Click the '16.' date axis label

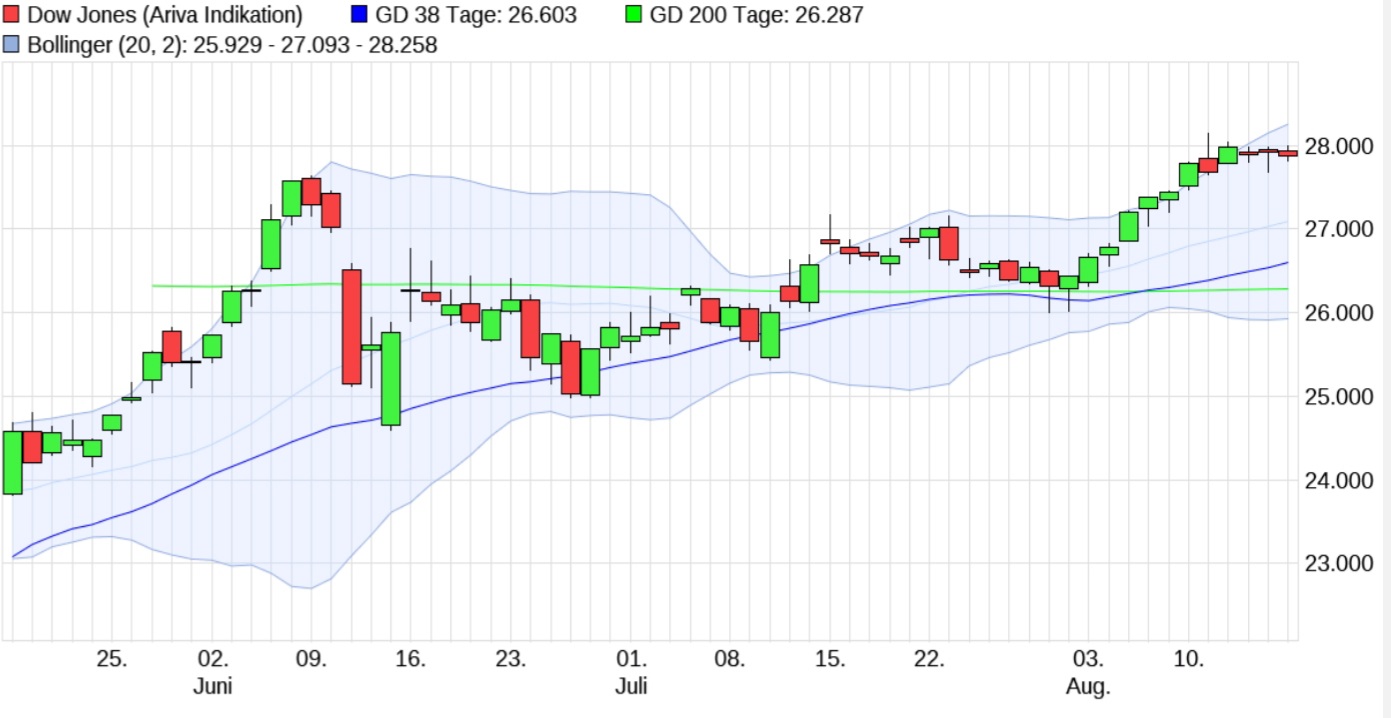pyautogui.click(x=411, y=660)
